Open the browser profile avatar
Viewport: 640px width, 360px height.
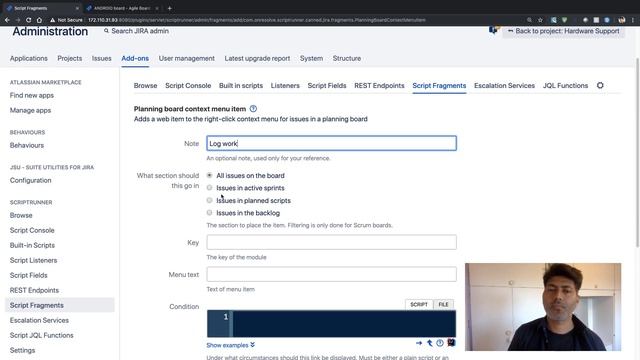coord(622,20)
